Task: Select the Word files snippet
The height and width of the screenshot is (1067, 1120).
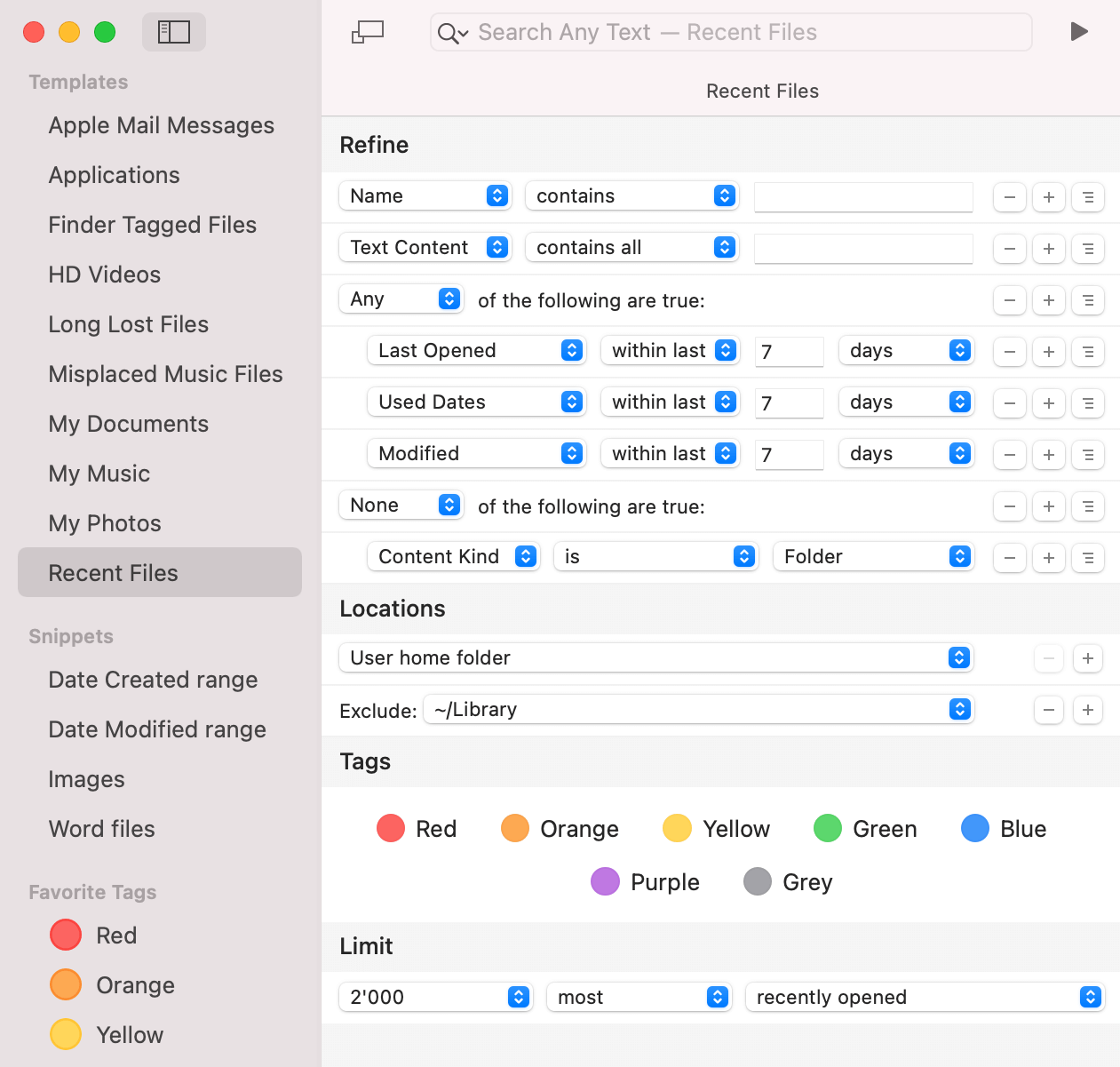Action: pos(102,829)
